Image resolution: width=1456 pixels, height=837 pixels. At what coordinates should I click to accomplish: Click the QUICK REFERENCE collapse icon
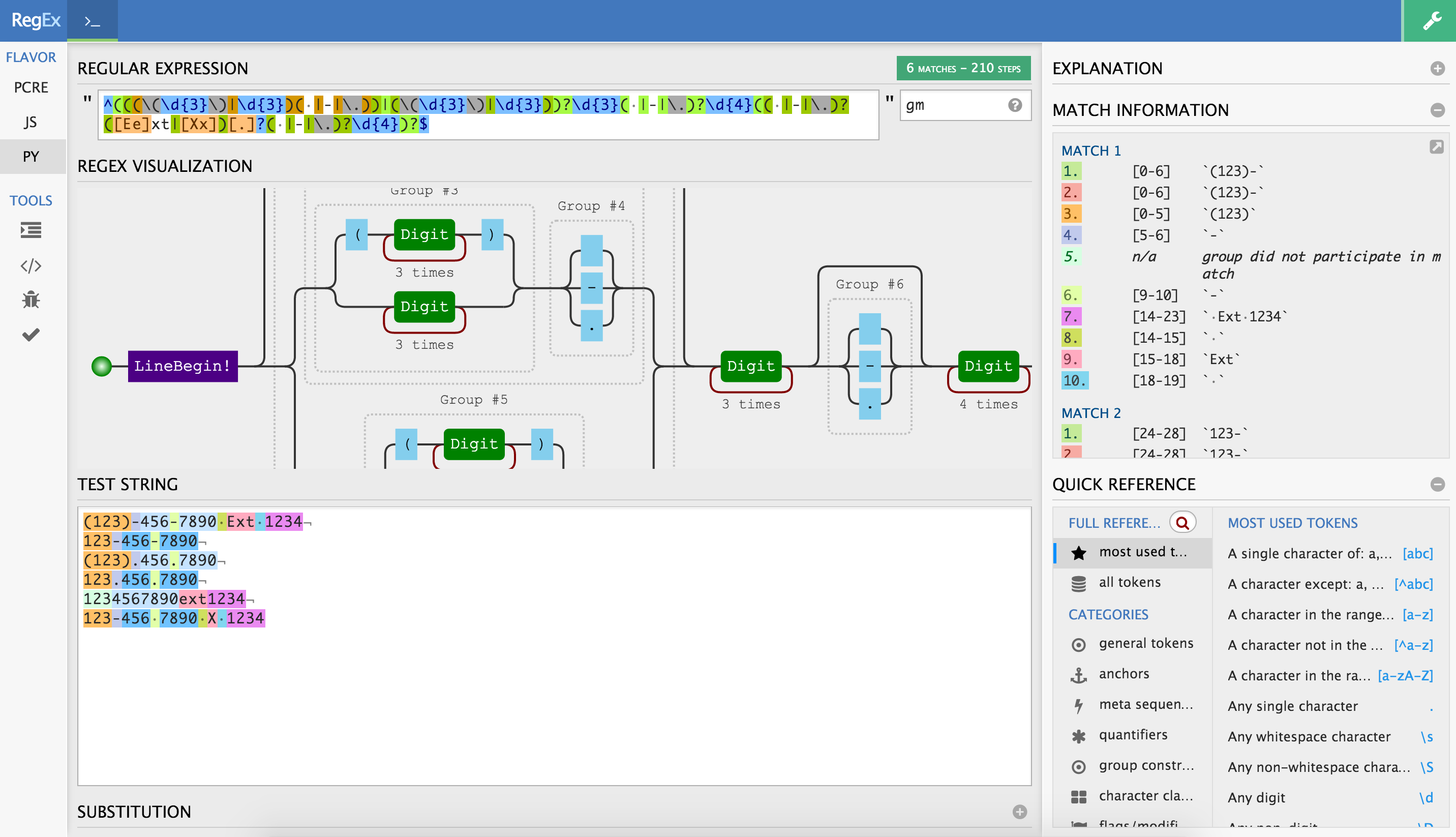(x=1438, y=484)
